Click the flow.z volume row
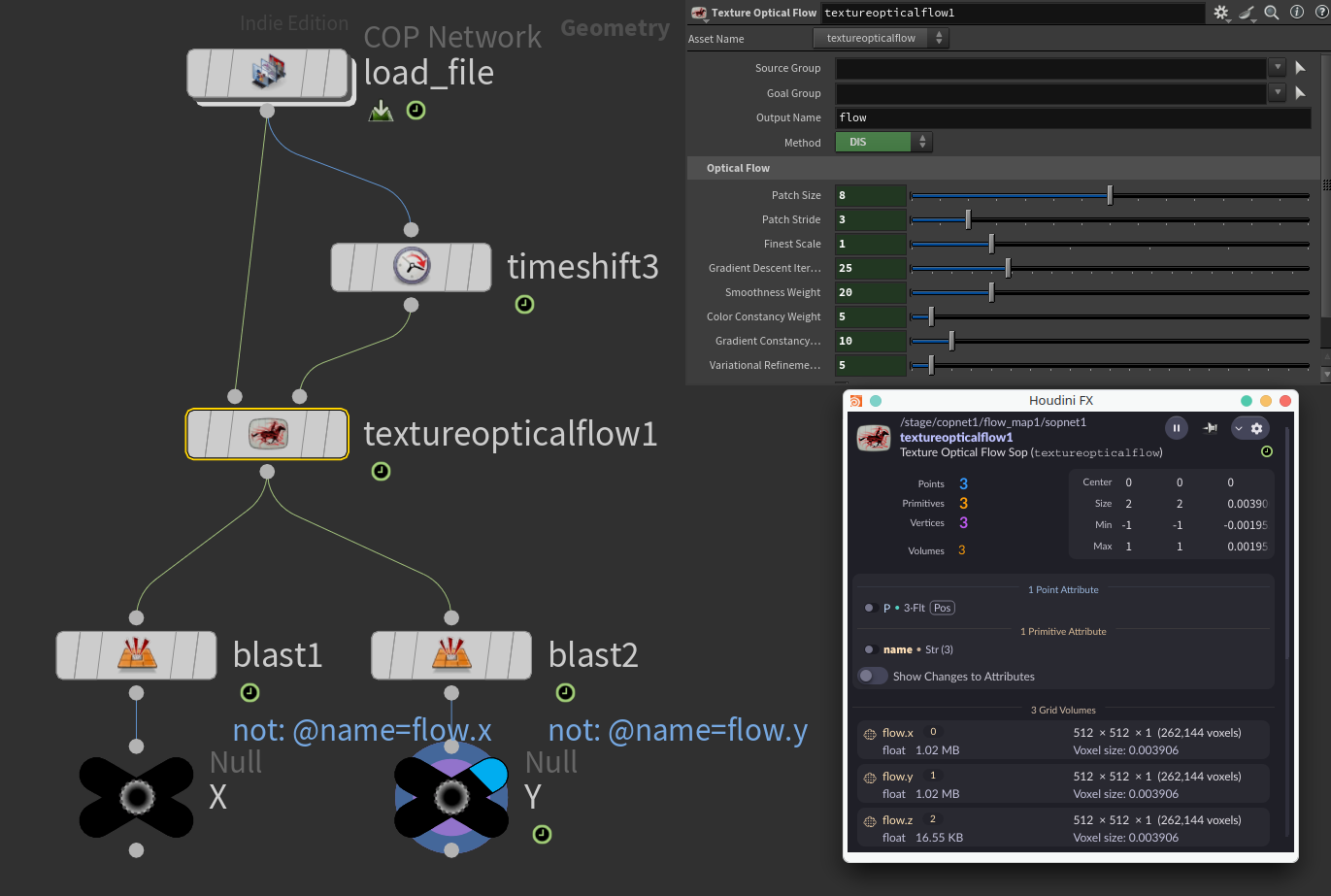The image size is (1331, 896). coord(1063,829)
